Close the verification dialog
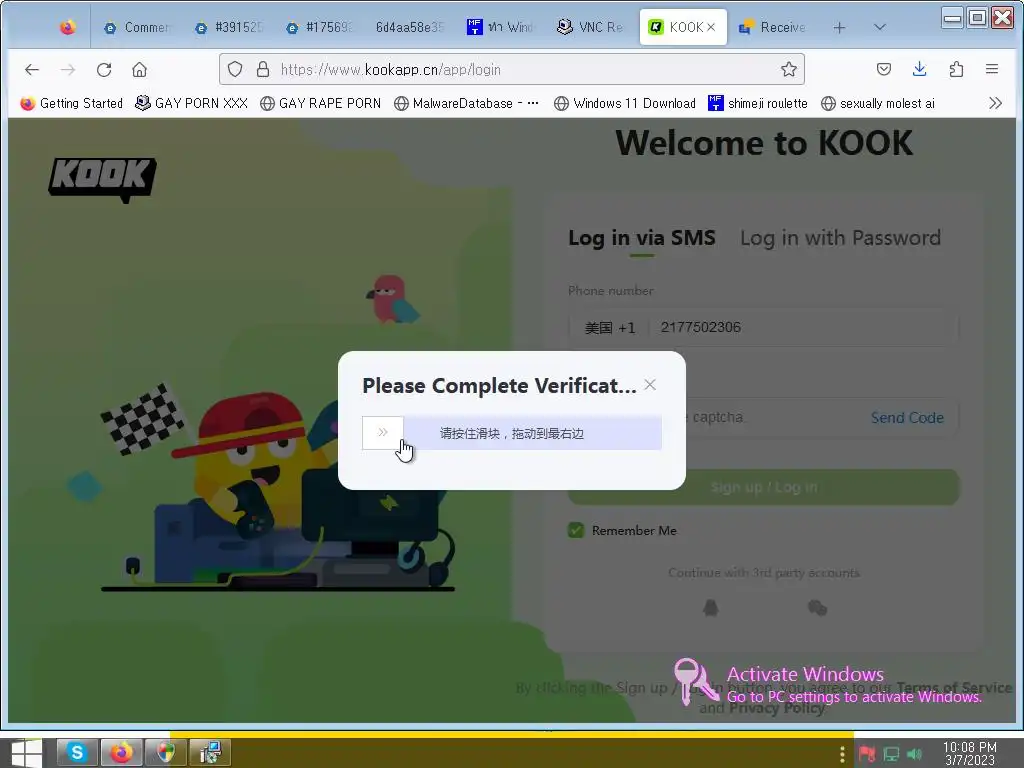The image size is (1024, 768). (650, 385)
